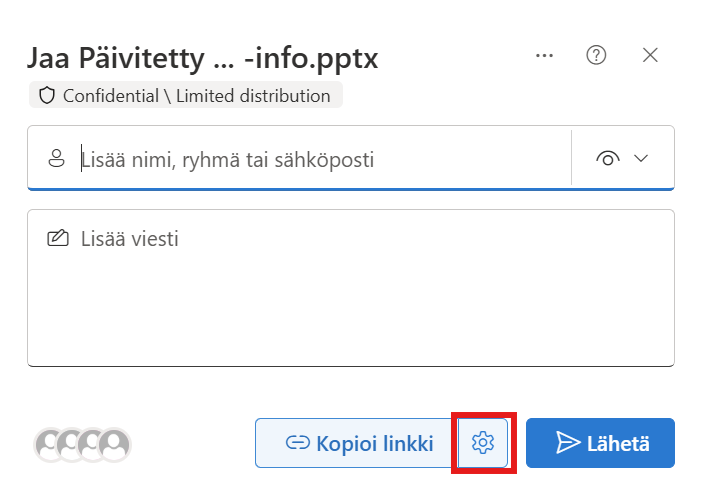Click the pencil icon in message box
The height and width of the screenshot is (487, 705).
coord(58,239)
